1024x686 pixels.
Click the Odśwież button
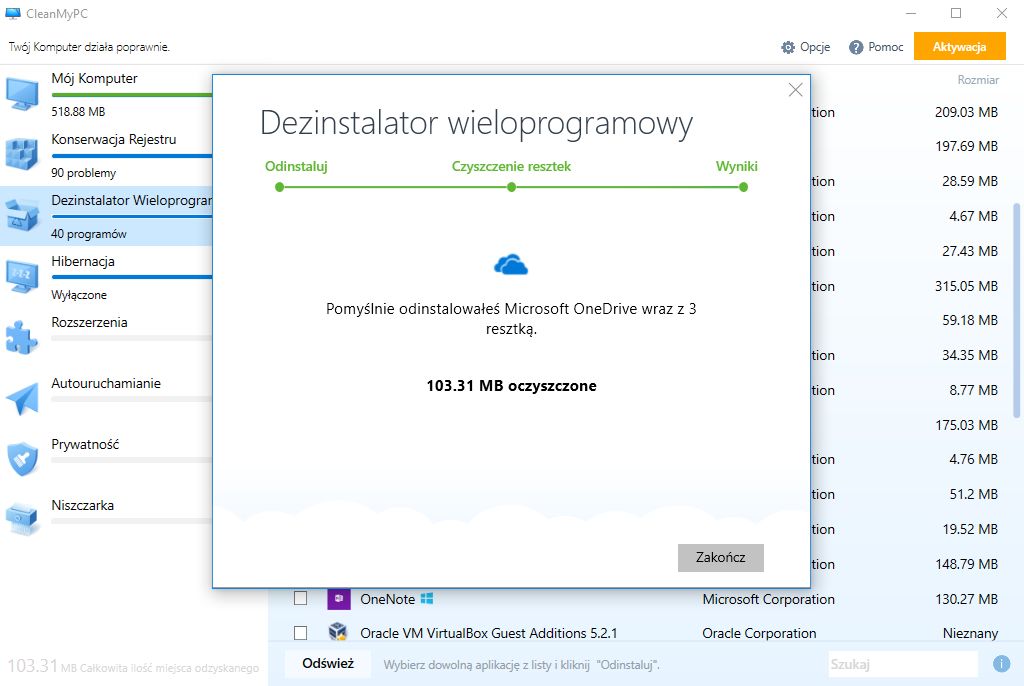328,664
